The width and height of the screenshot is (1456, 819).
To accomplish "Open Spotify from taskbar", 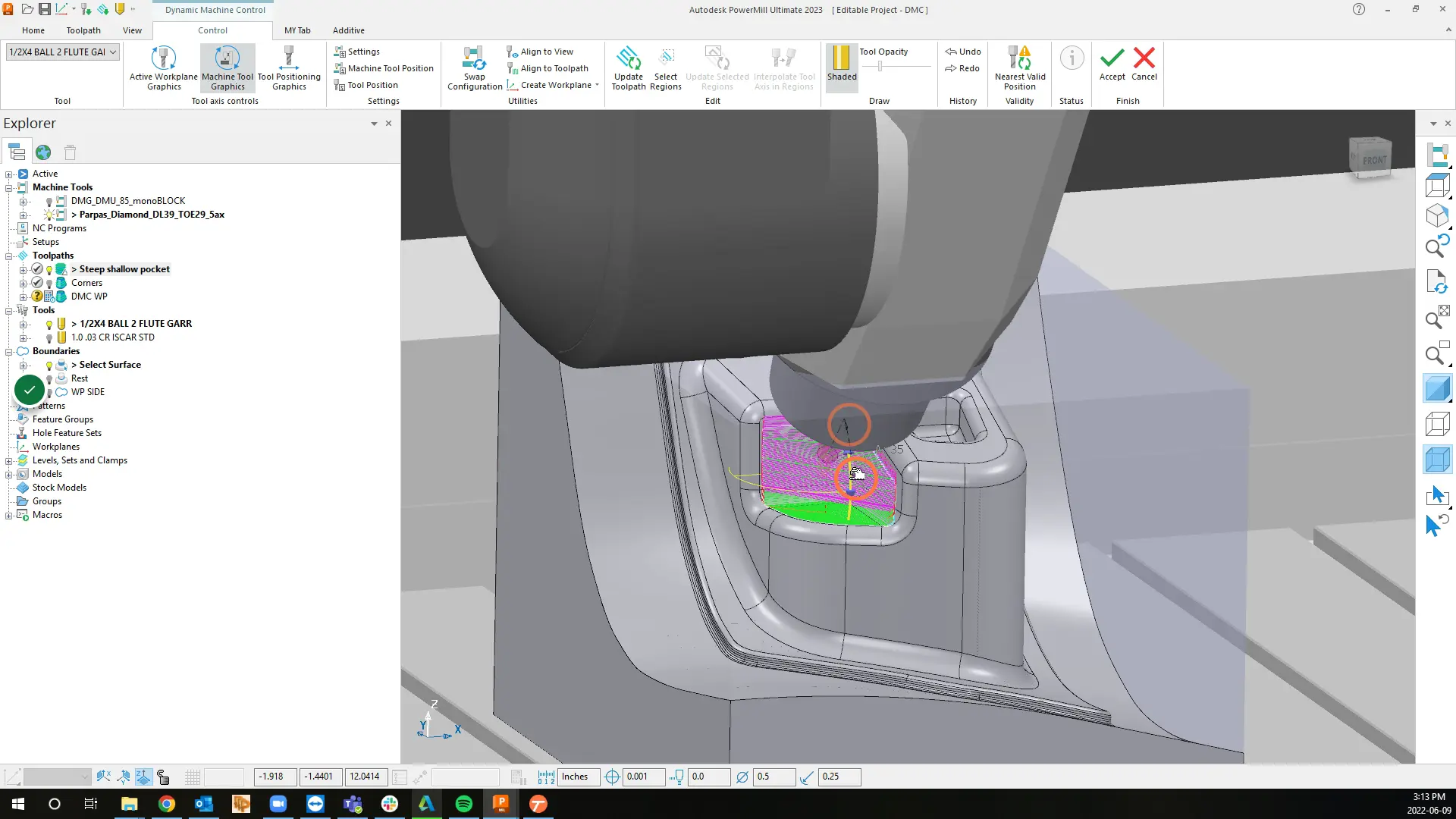I will 464,804.
